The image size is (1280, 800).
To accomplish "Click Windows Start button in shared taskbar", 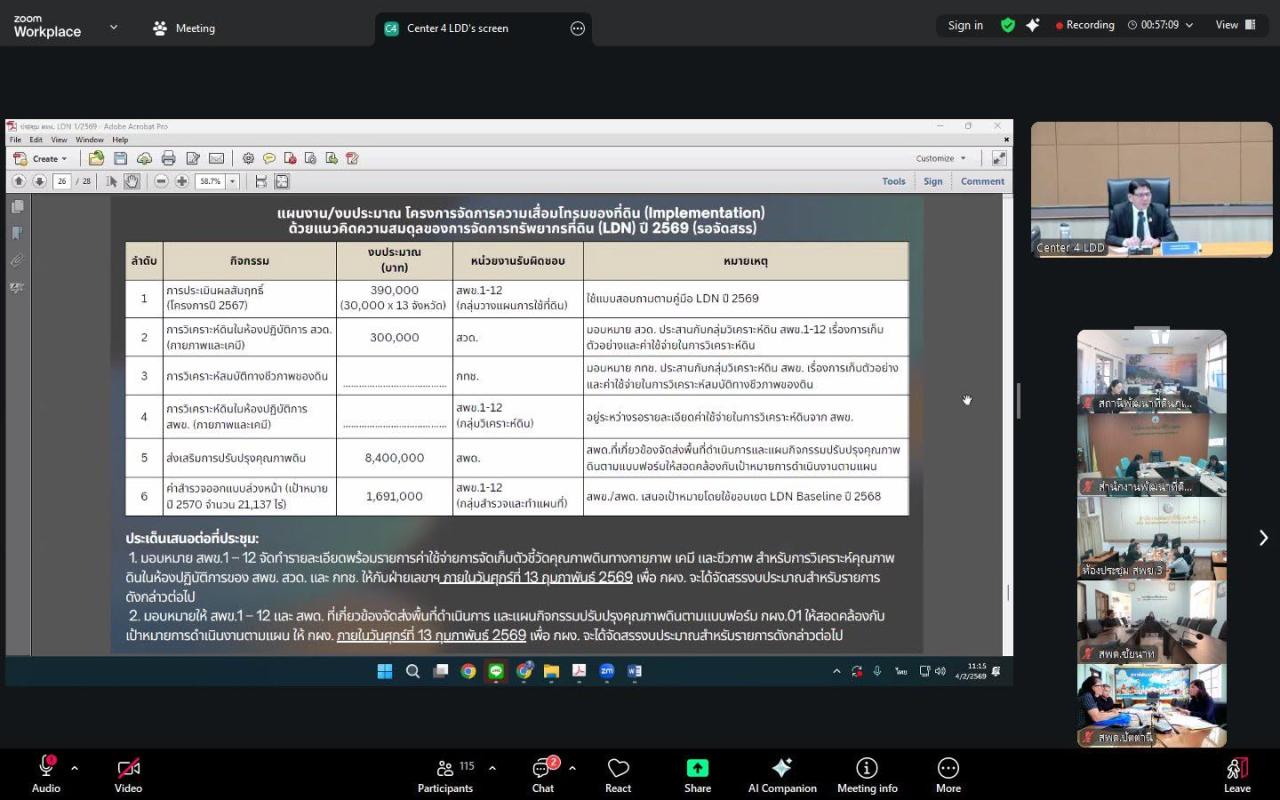I will pos(385,671).
